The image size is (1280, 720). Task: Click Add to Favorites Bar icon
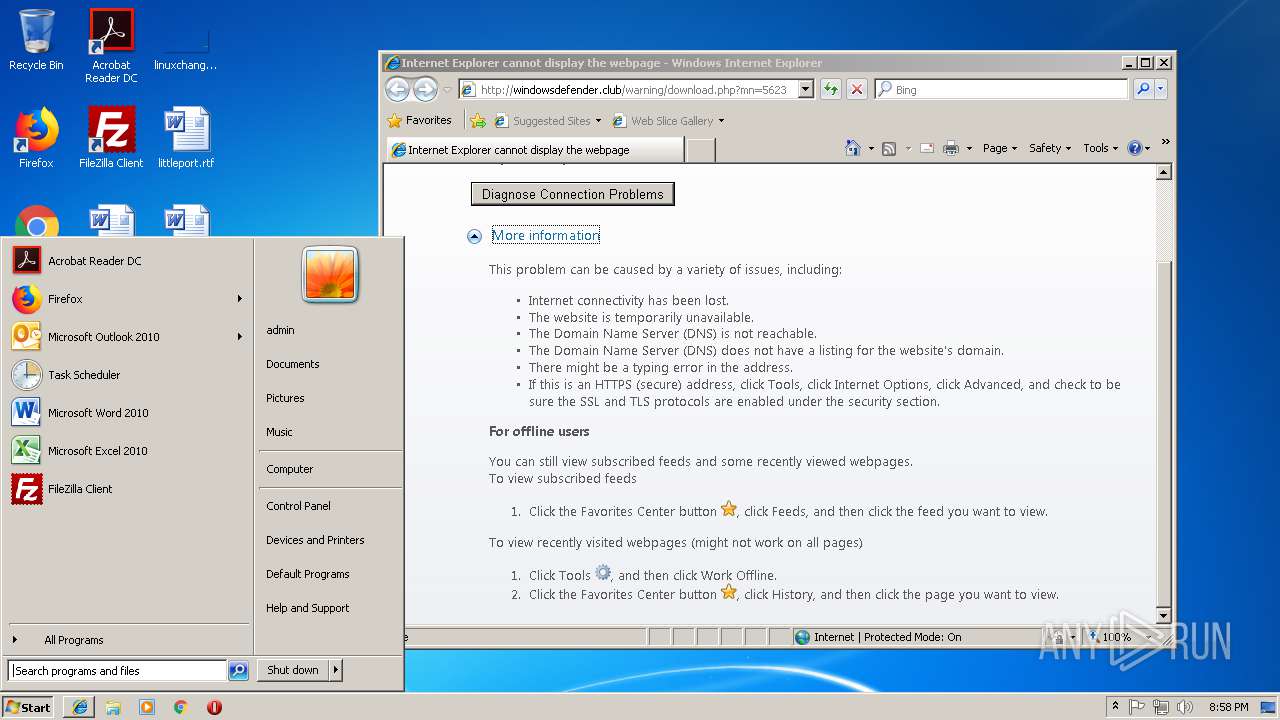point(478,120)
